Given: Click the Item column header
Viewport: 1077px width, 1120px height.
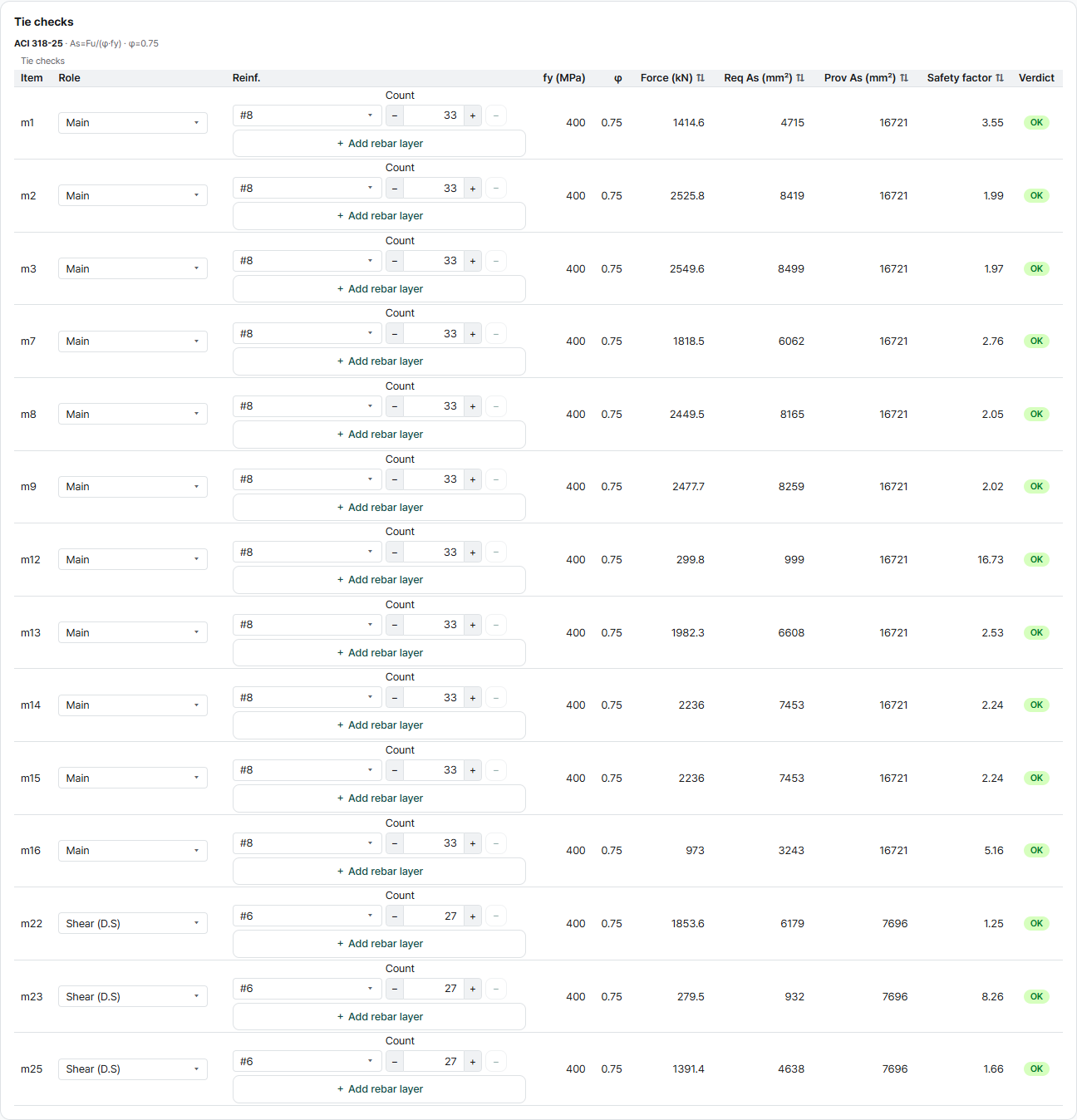Looking at the screenshot, I should tap(32, 78).
